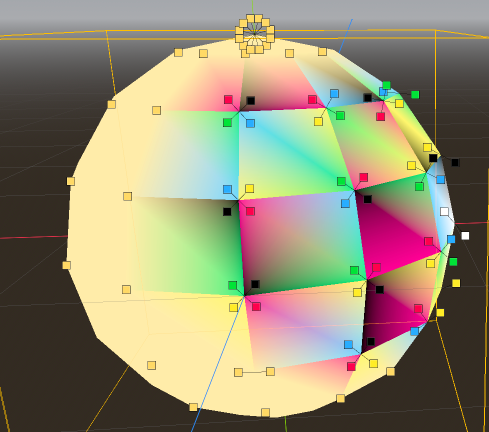Pick the green handle at the left green face's bottom corner
The image size is (489, 432).
[232, 285]
